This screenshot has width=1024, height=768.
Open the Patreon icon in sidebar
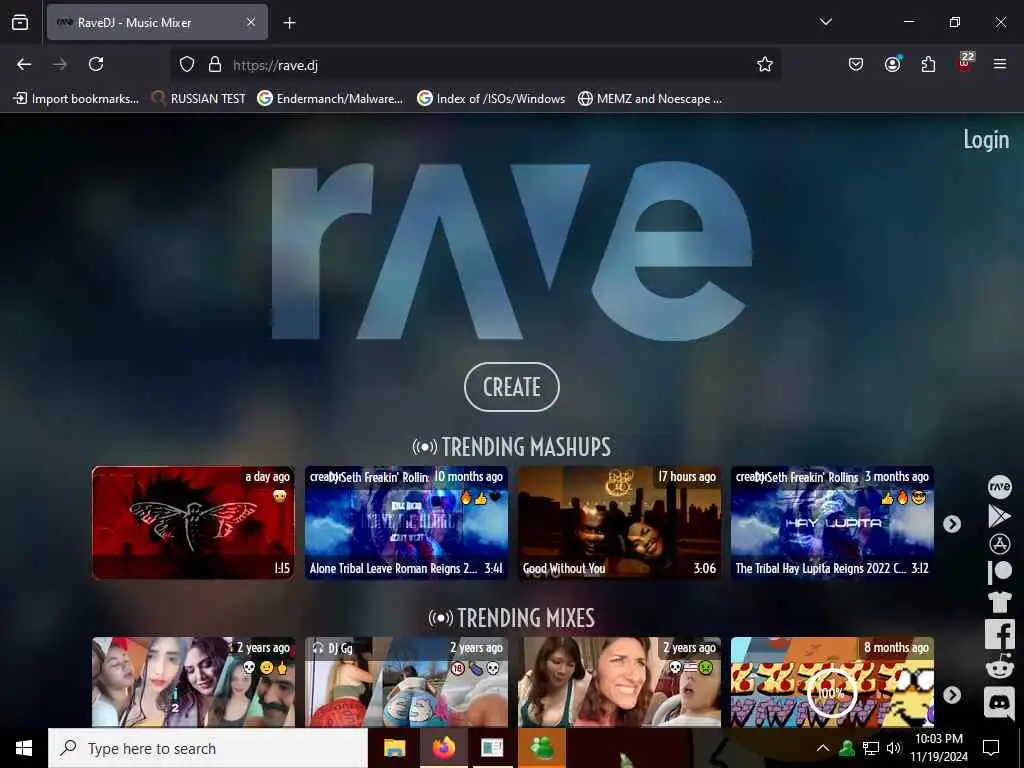[x=999, y=572]
